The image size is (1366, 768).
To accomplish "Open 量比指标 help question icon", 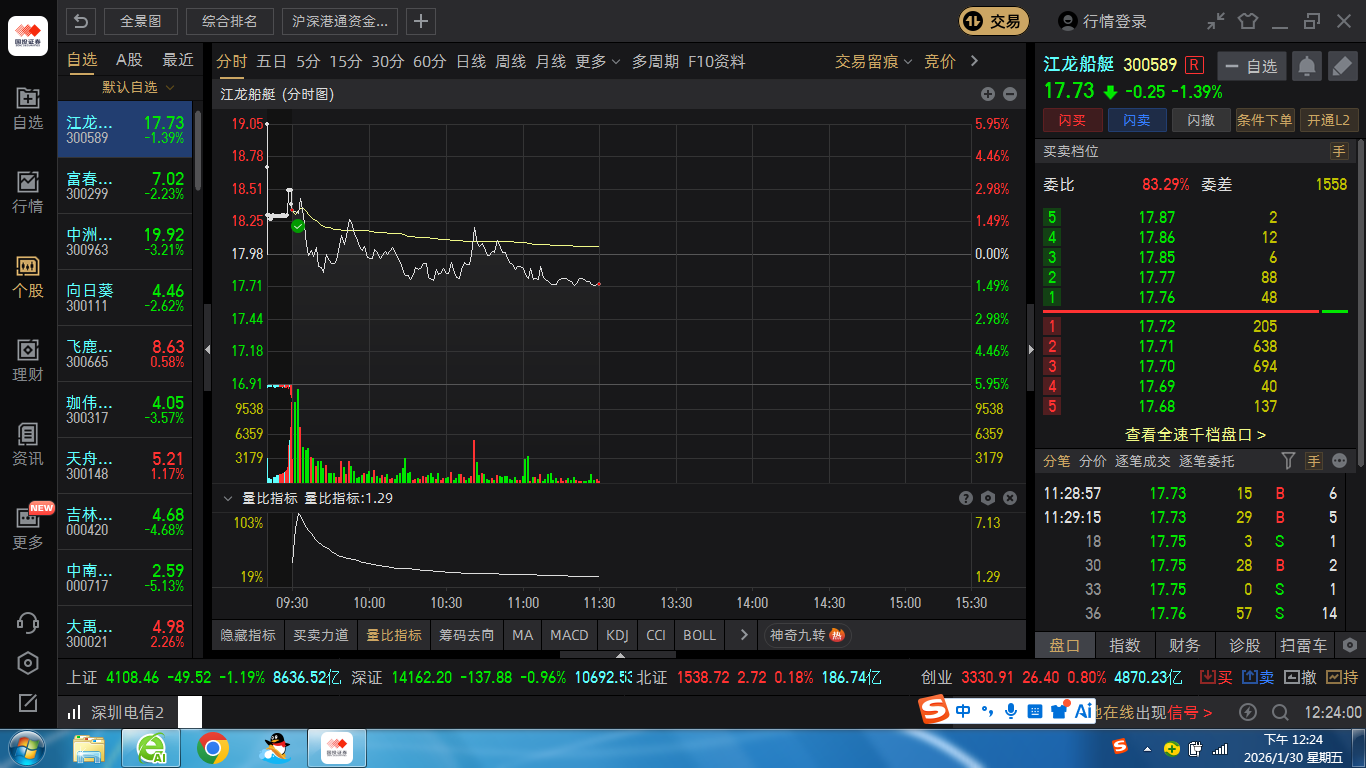I will click(x=966, y=498).
